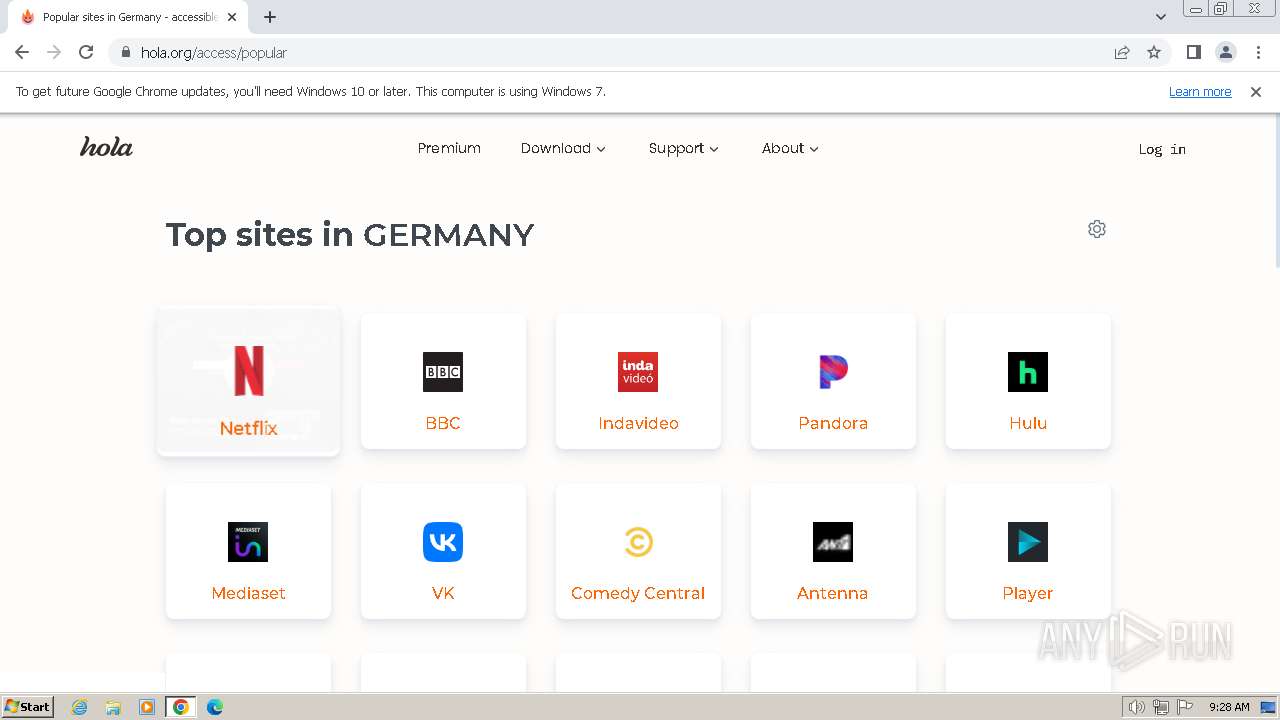View site information lock icon
This screenshot has width=1280, height=720.
coord(125,52)
